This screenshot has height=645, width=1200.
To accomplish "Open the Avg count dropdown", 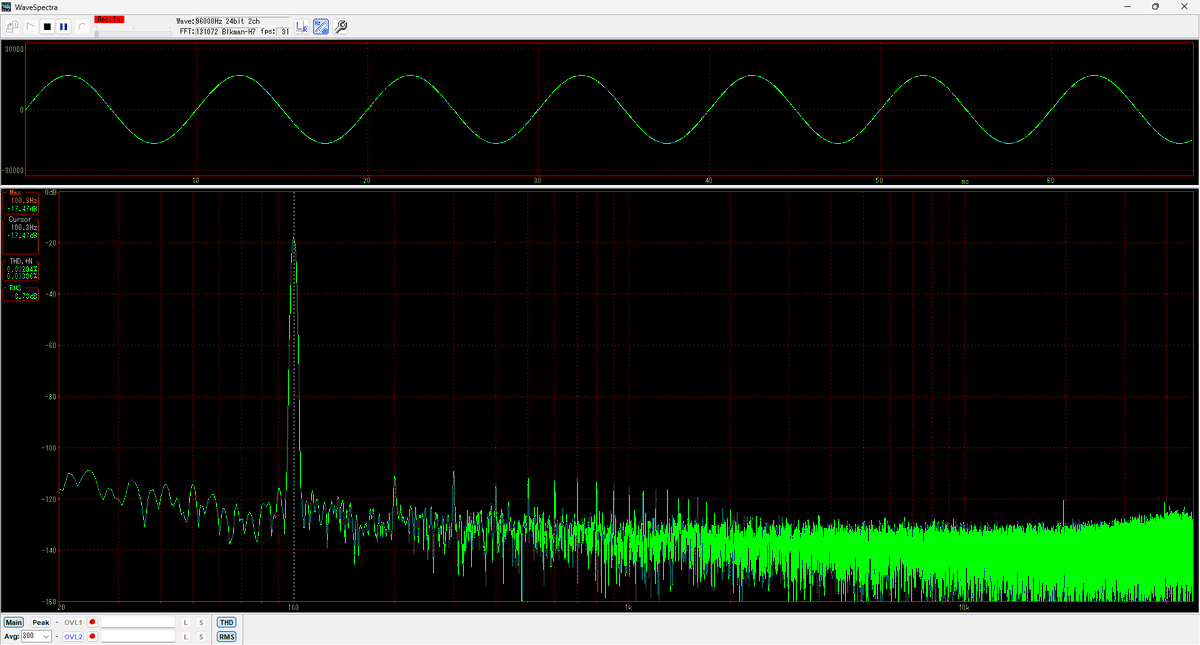I will 36,636.
